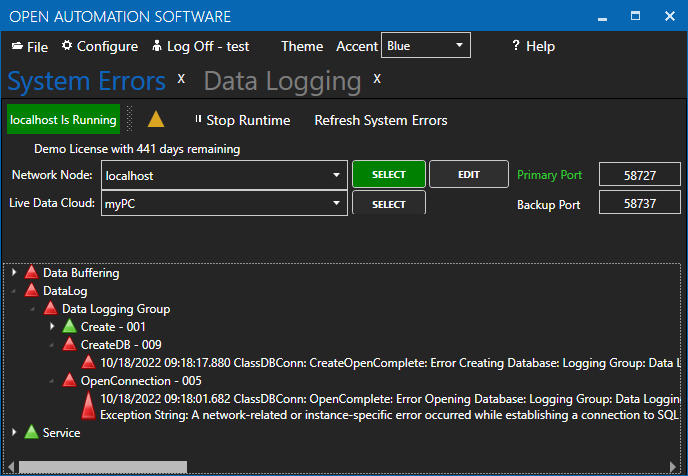The image size is (688, 476).
Task: Close the Data Logging tab
Action: click(x=377, y=79)
